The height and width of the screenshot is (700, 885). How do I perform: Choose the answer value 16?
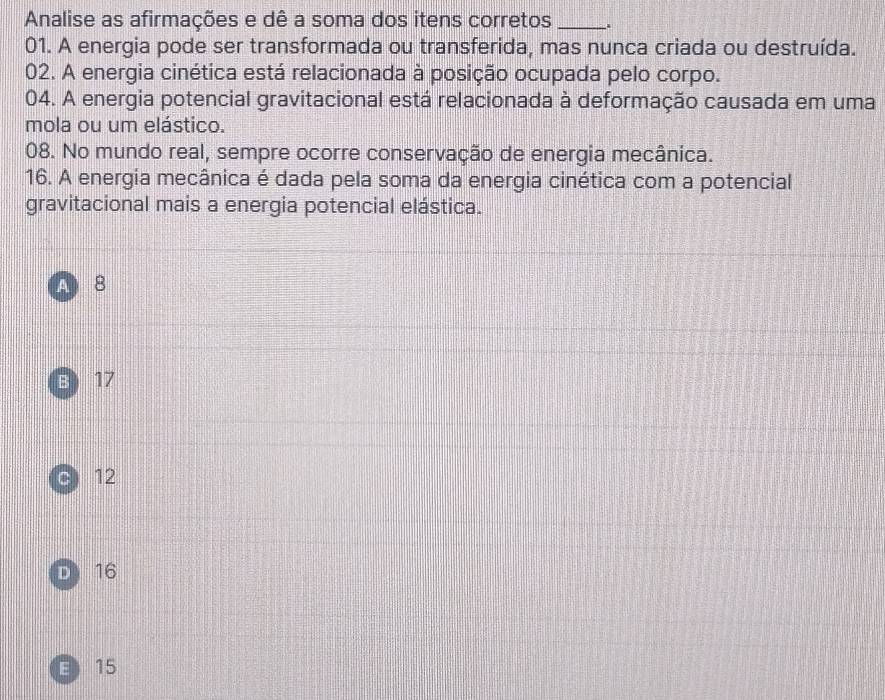click(106, 571)
